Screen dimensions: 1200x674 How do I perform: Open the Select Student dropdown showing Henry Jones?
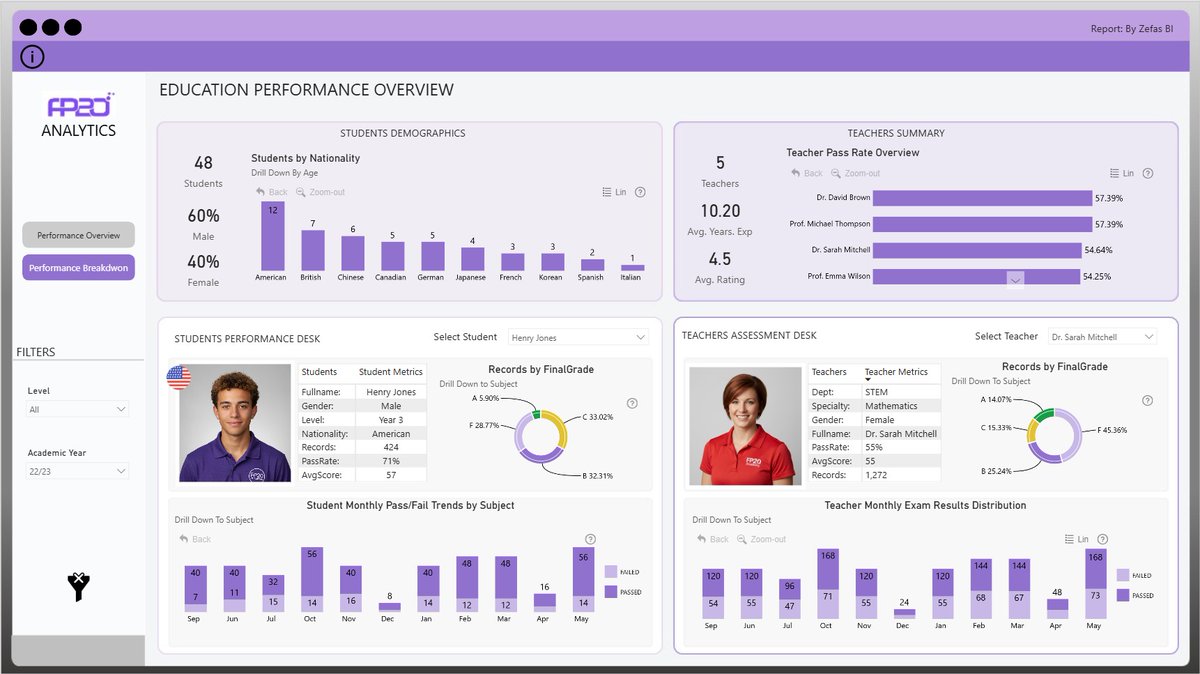577,337
